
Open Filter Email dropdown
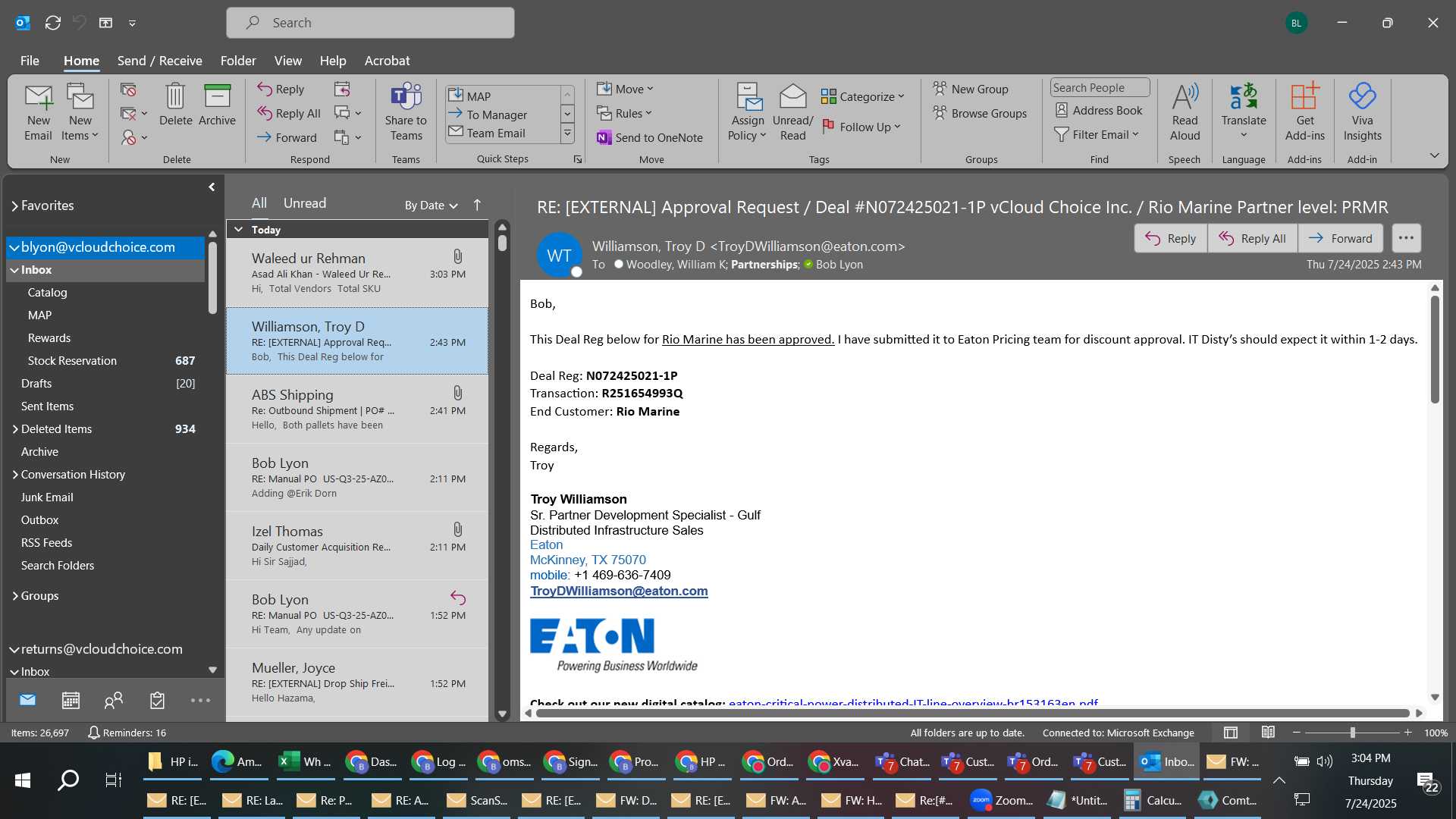1097,134
